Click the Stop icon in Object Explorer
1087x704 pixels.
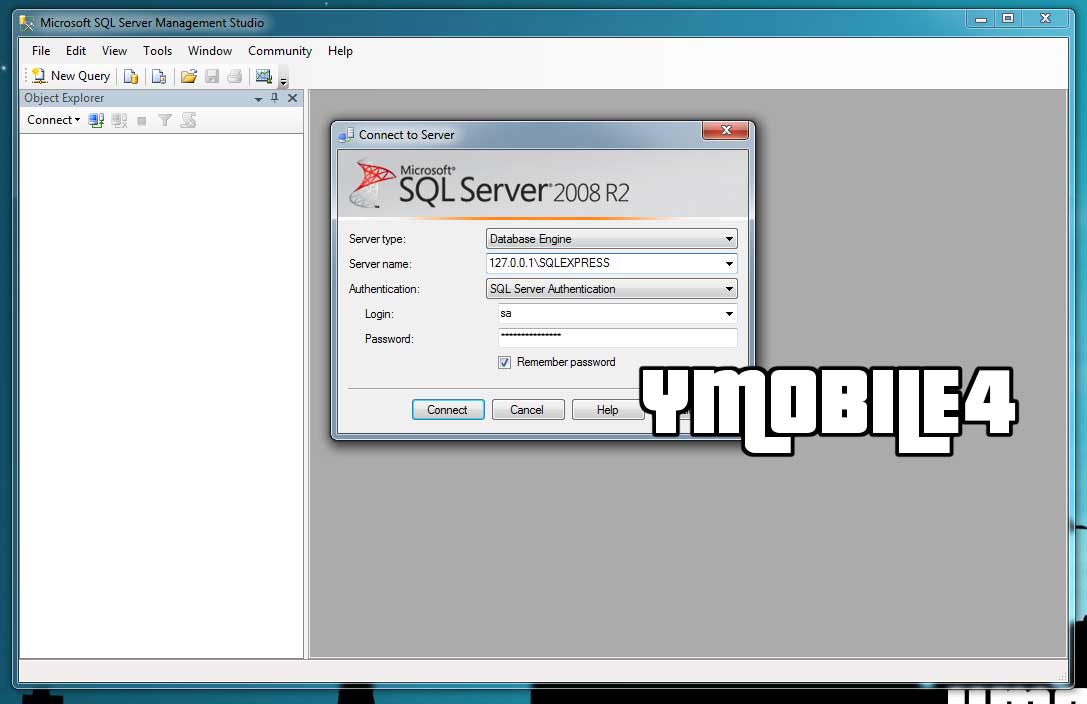(141, 121)
